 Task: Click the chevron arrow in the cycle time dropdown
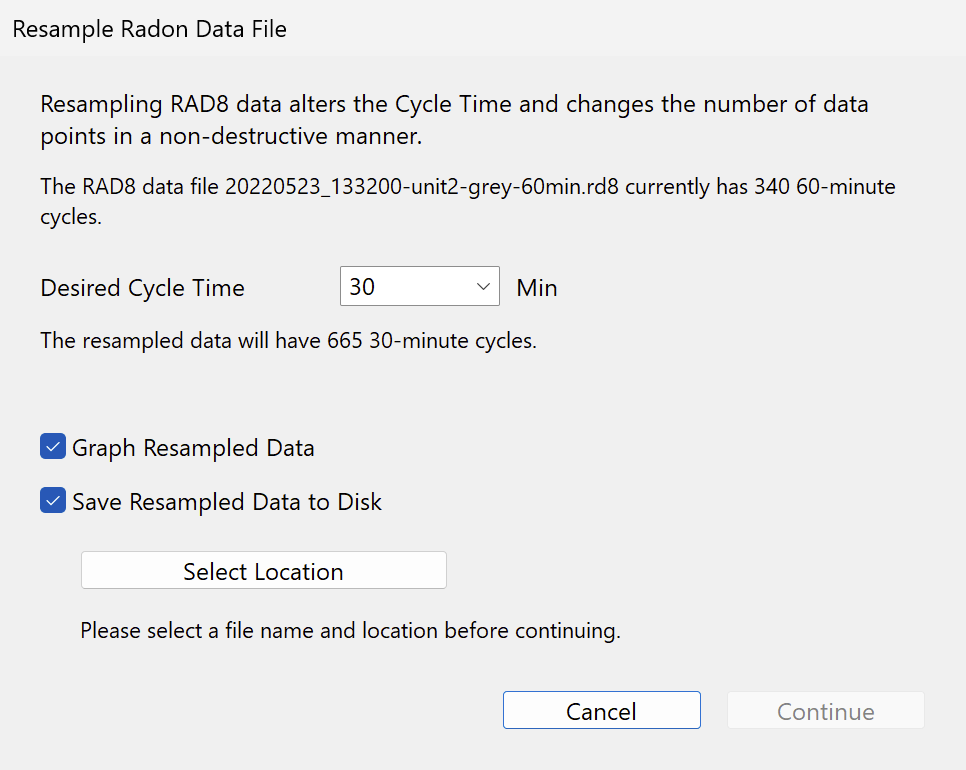click(x=484, y=288)
